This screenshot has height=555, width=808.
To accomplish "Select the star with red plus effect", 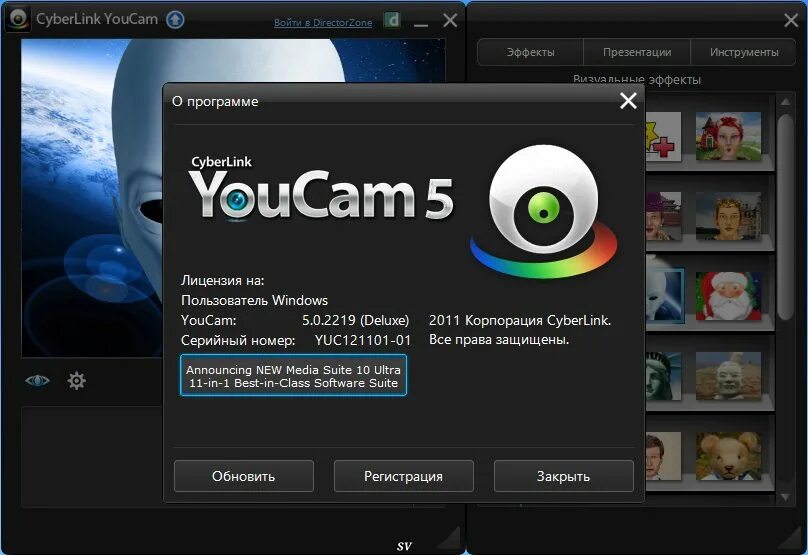I will coord(664,136).
